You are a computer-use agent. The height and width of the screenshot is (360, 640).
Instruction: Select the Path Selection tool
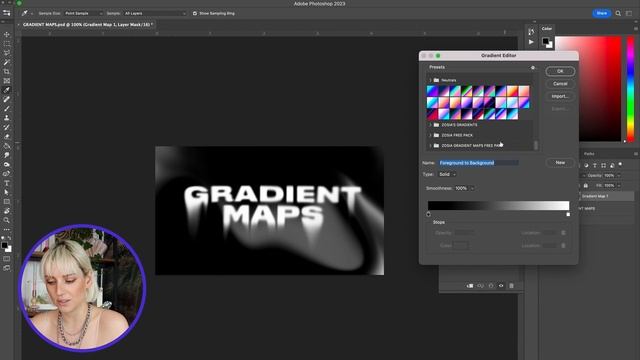7,192
